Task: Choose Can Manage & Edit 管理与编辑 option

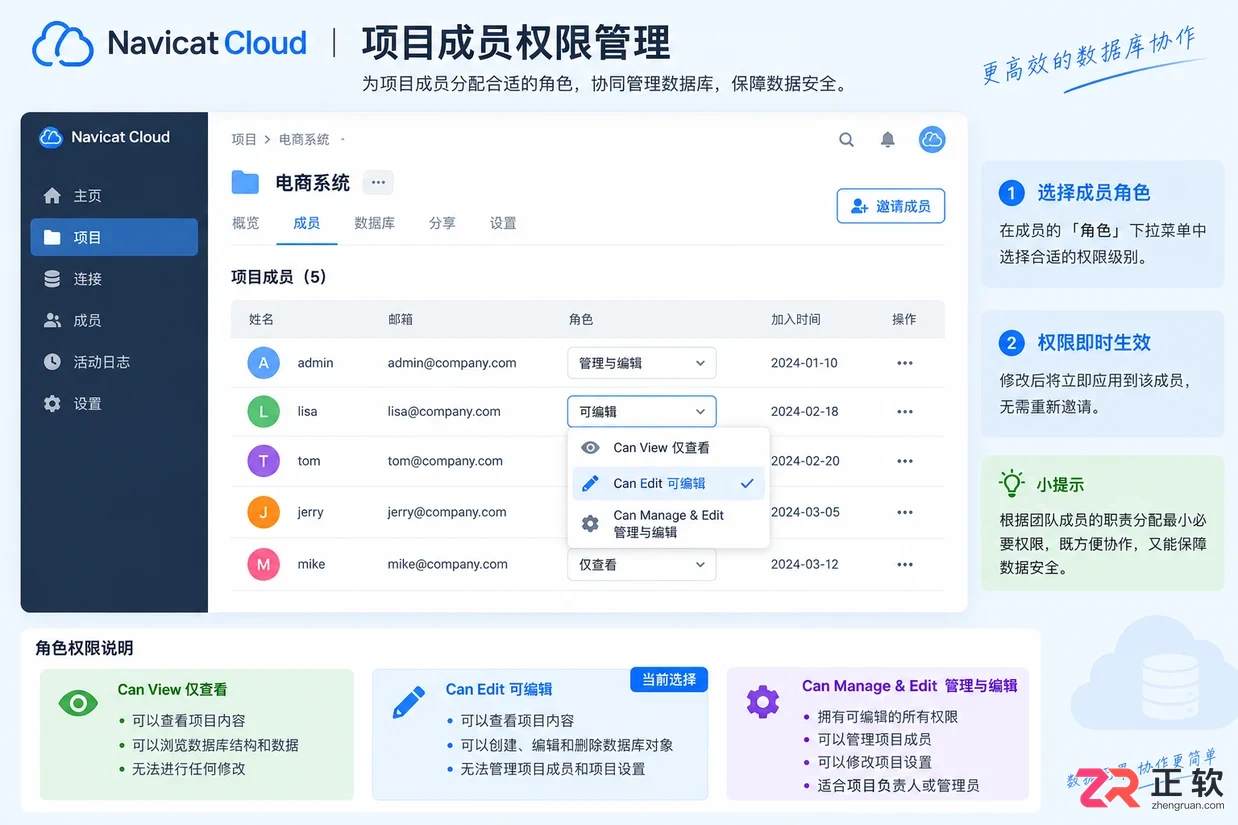Action: (668, 524)
